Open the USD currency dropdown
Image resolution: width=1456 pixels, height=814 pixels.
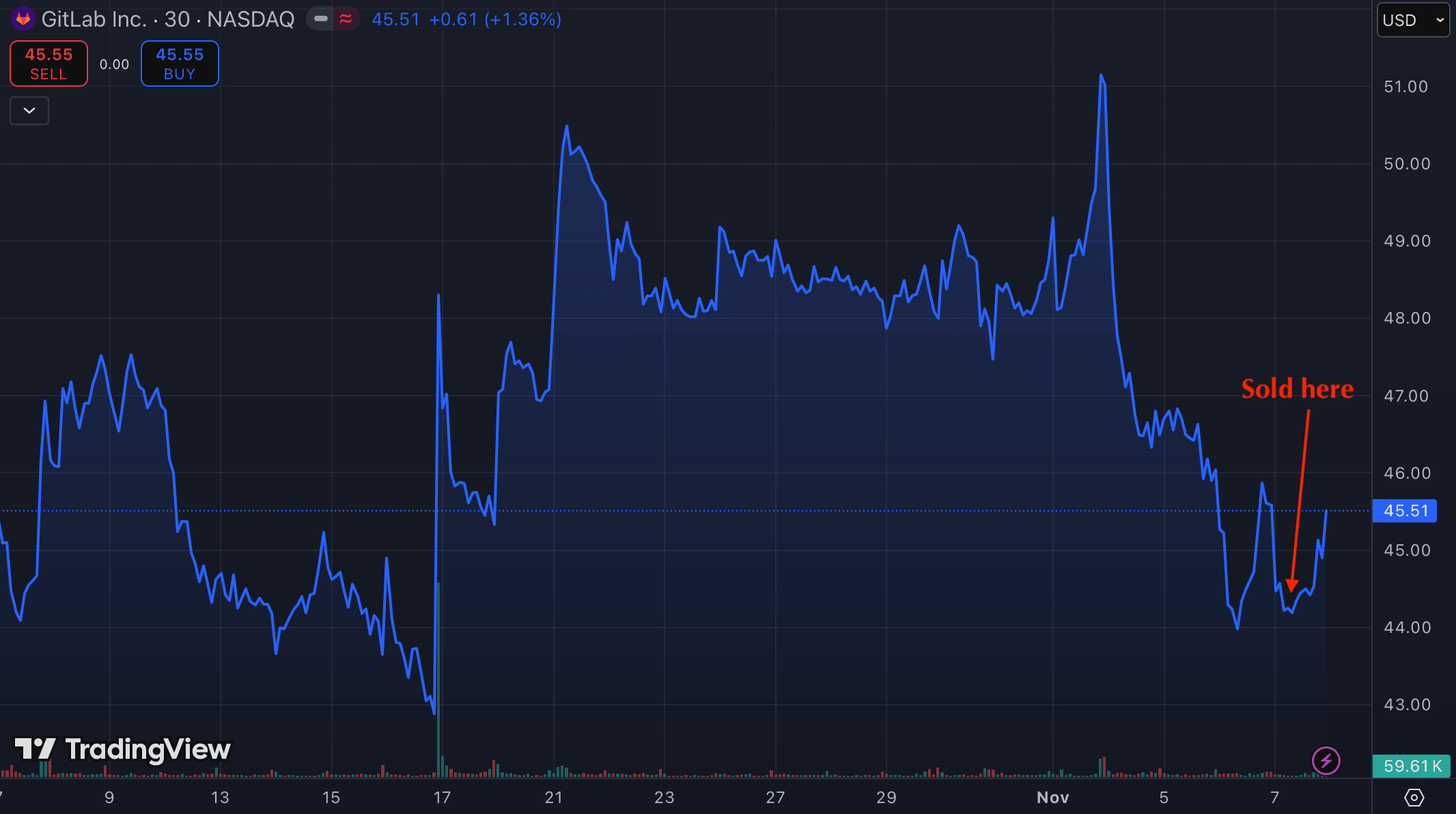click(1412, 20)
